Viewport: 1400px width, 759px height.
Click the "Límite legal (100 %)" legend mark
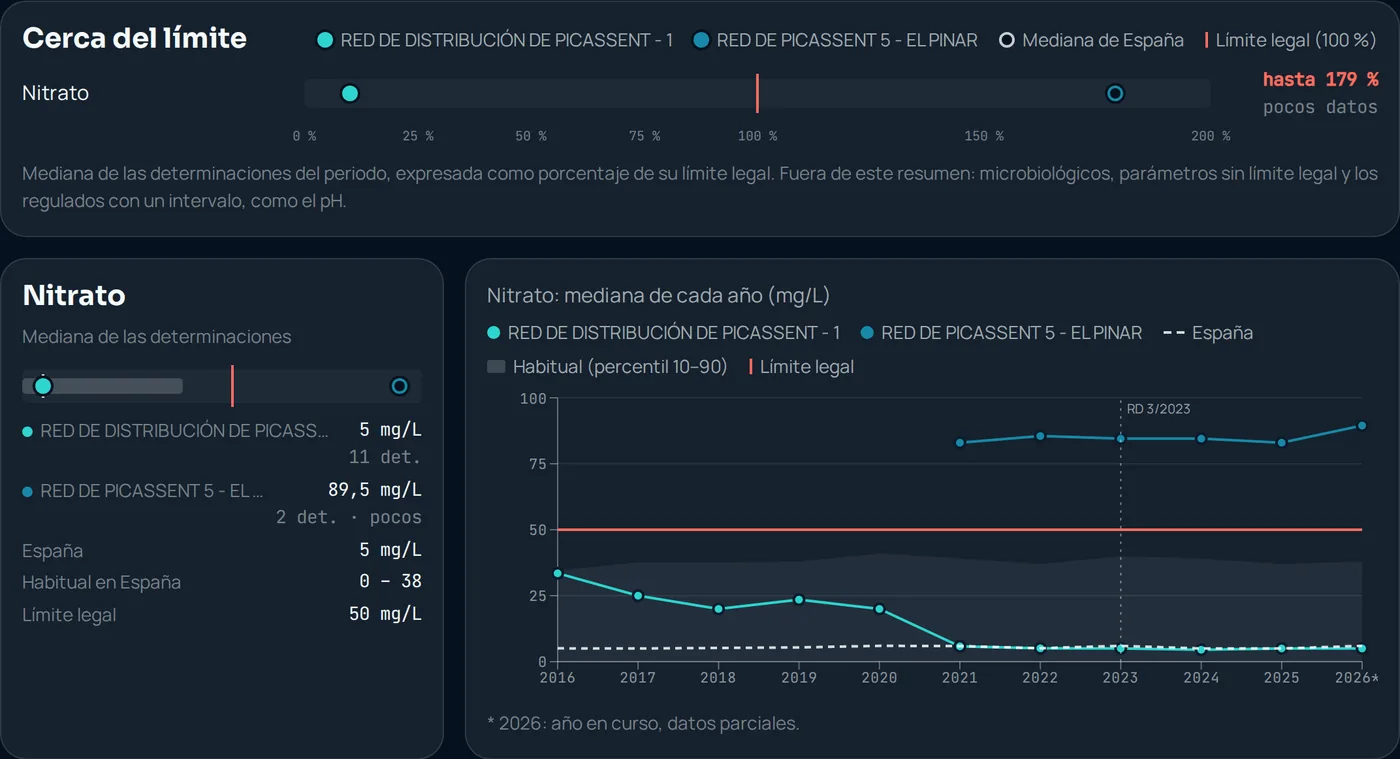click(1206, 40)
